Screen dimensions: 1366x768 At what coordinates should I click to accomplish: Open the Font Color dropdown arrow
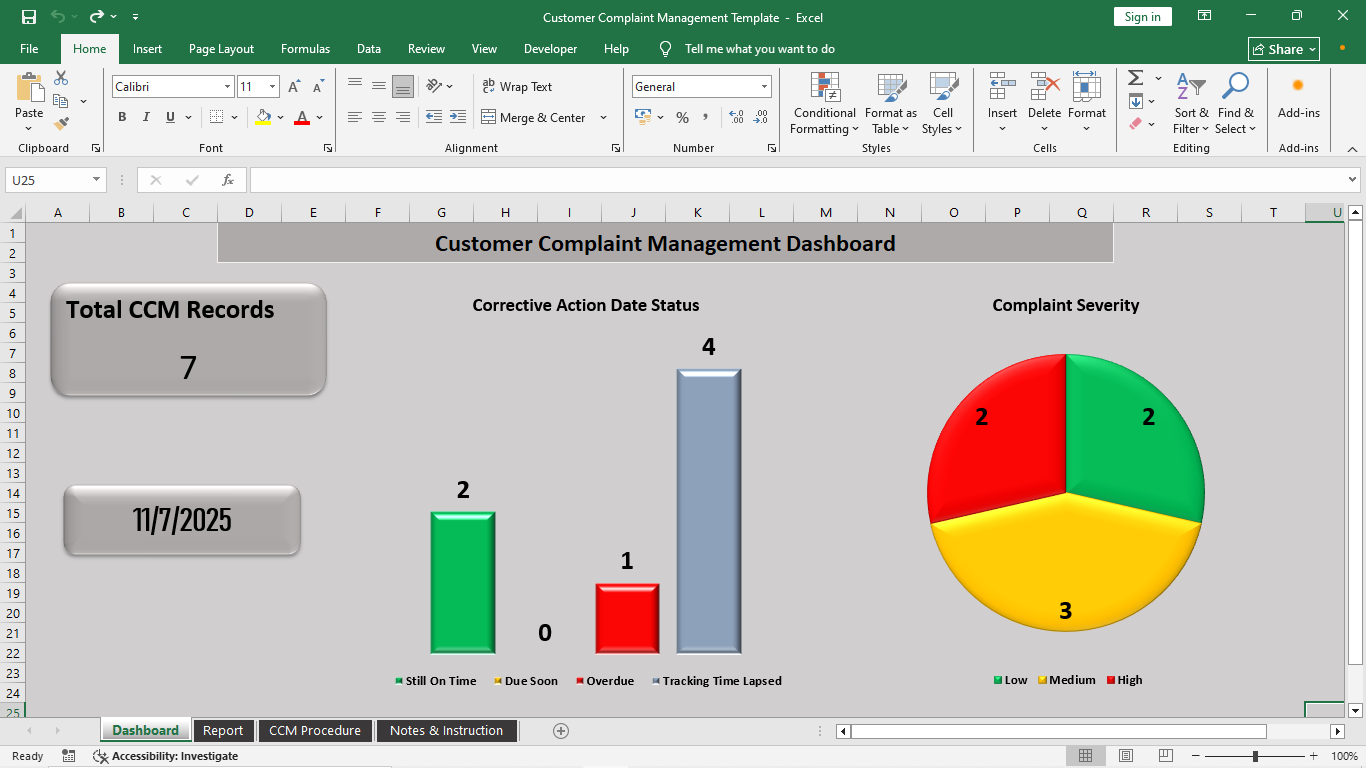(320, 117)
